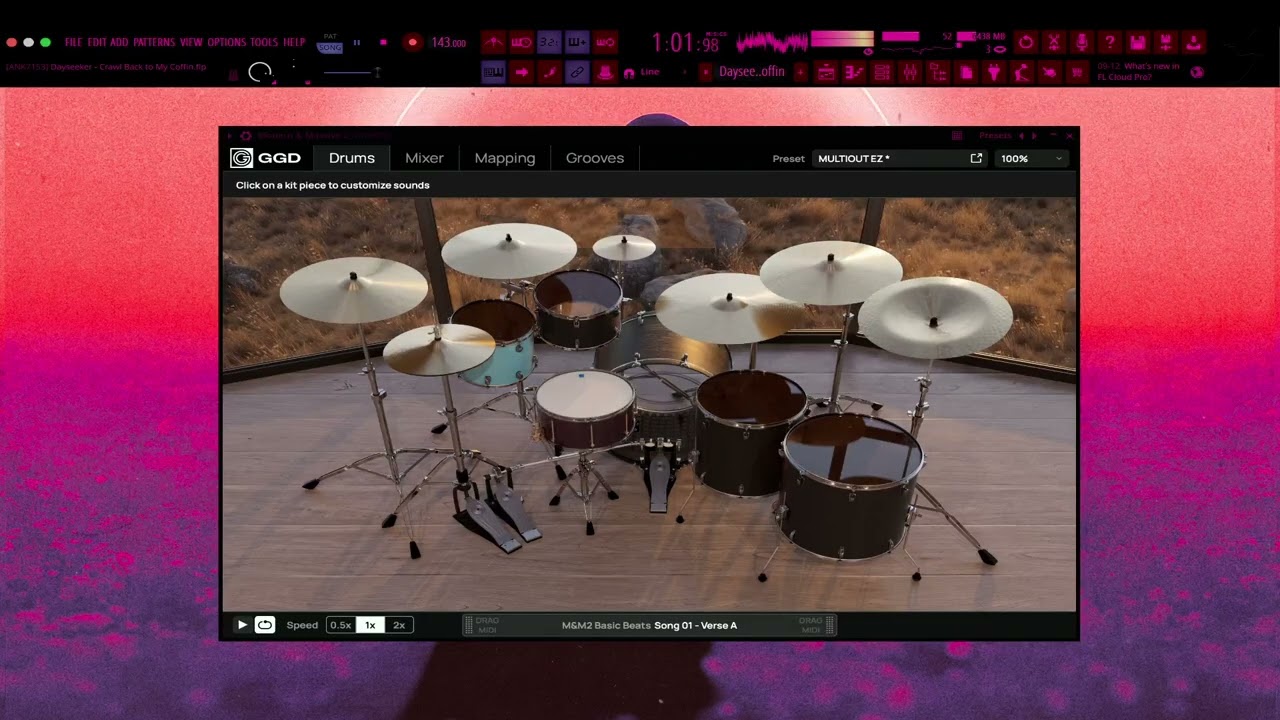Open the globe online news icon
Image resolution: width=1280 pixels, height=720 pixels.
1197,72
